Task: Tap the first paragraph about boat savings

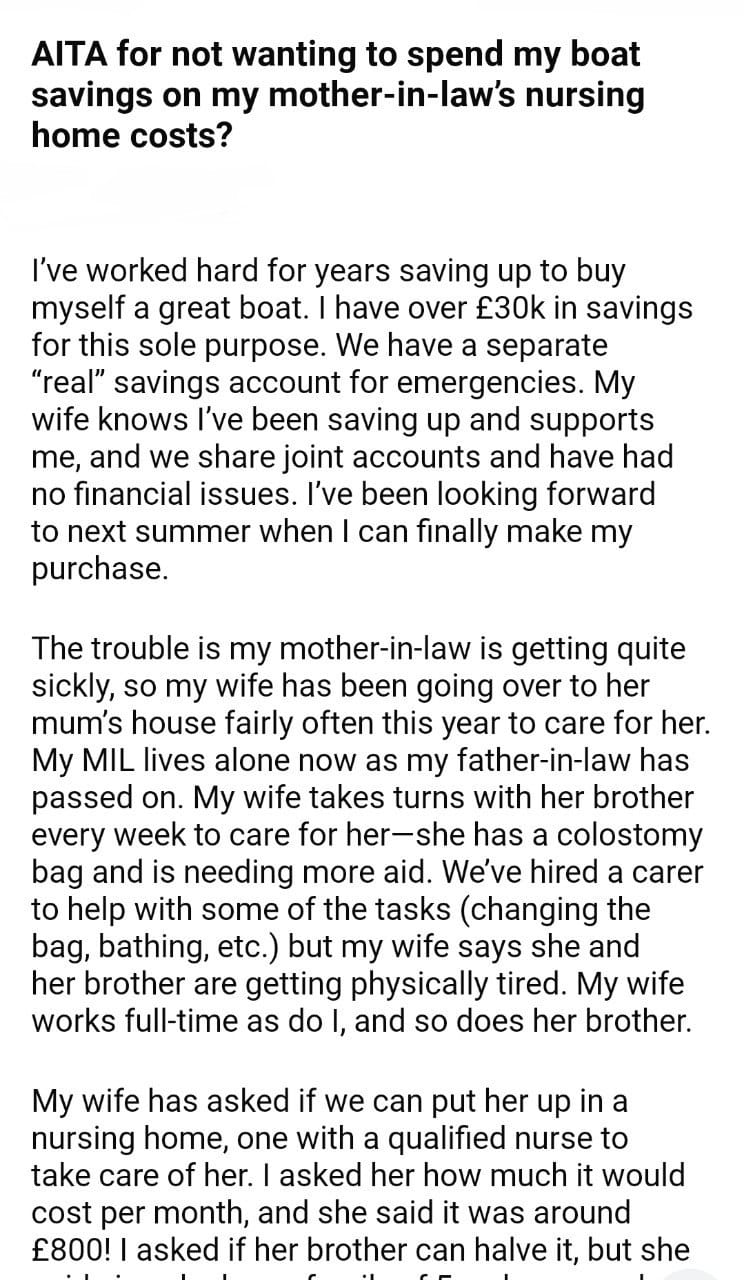Action: (362, 420)
